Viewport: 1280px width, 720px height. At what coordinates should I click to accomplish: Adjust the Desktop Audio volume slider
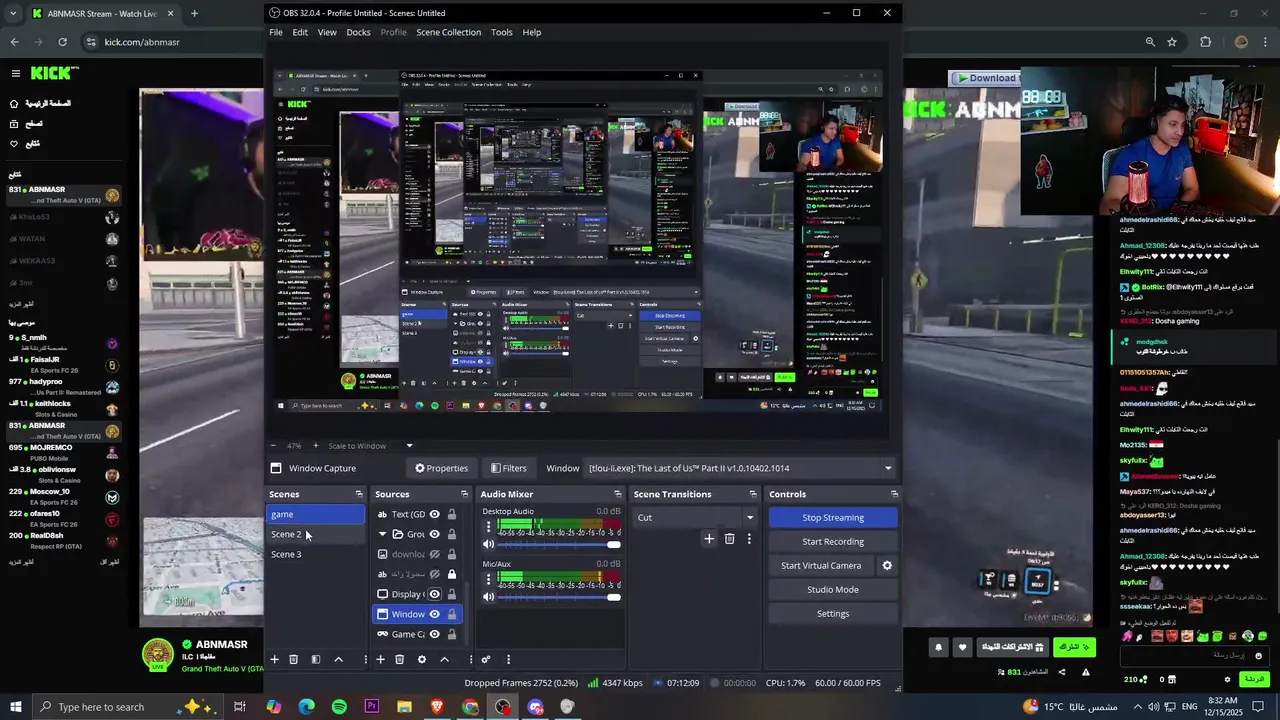[x=558, y=544]
